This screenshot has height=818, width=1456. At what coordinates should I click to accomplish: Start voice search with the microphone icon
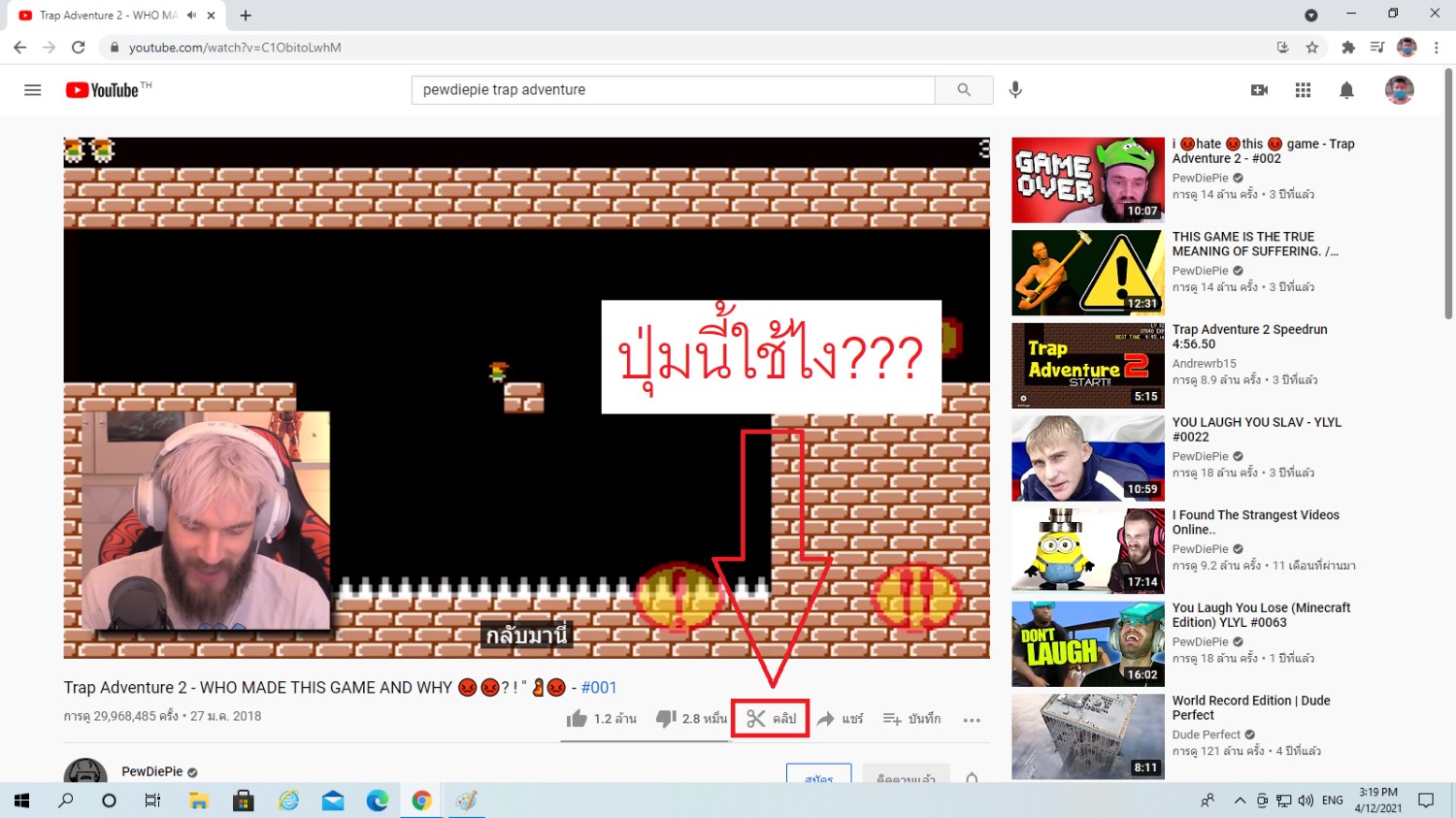click(x=1015, y=90)
